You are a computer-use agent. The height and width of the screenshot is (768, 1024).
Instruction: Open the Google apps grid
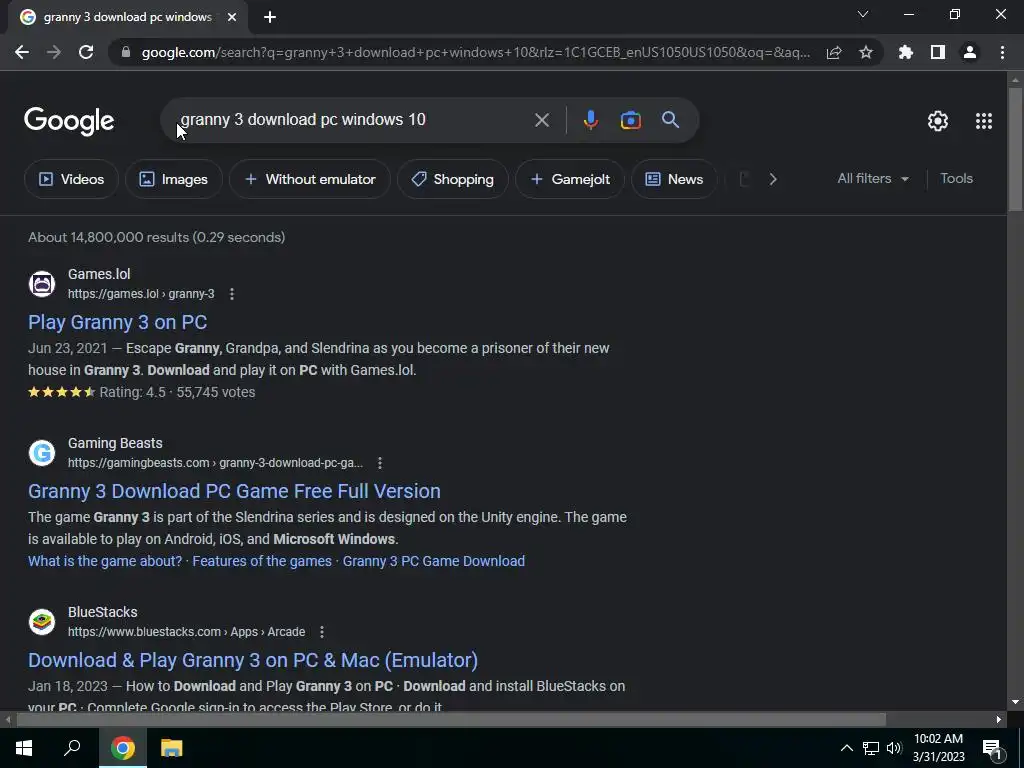(984, 121)
